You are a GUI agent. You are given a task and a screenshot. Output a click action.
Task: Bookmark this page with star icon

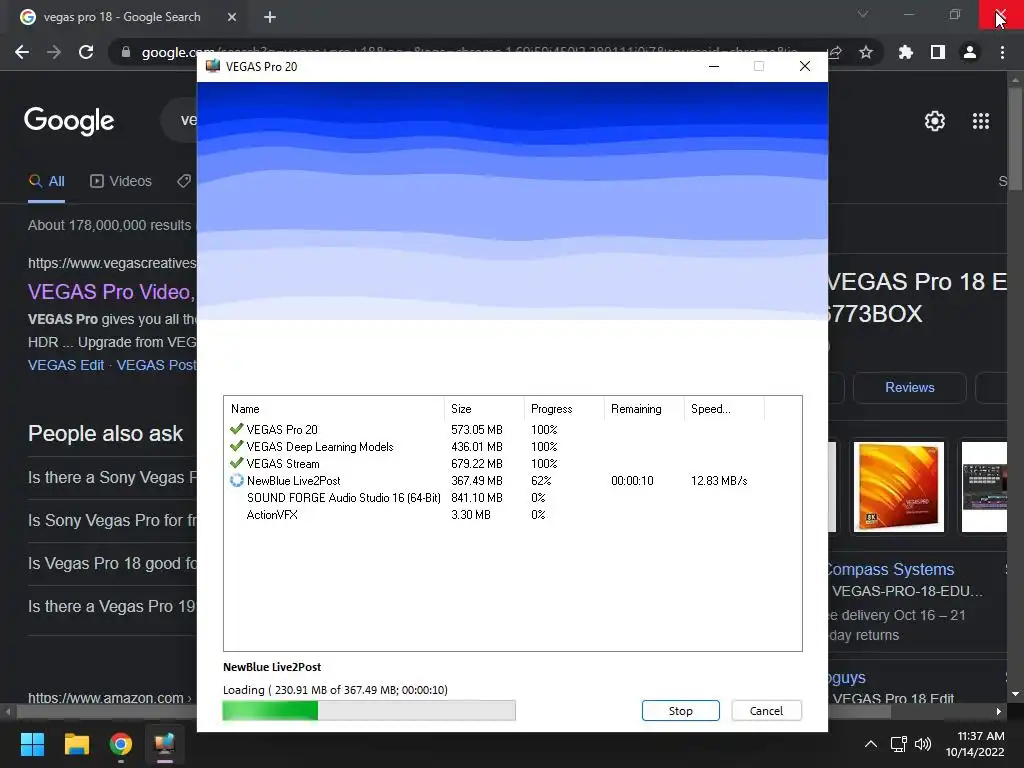[866, 52]
